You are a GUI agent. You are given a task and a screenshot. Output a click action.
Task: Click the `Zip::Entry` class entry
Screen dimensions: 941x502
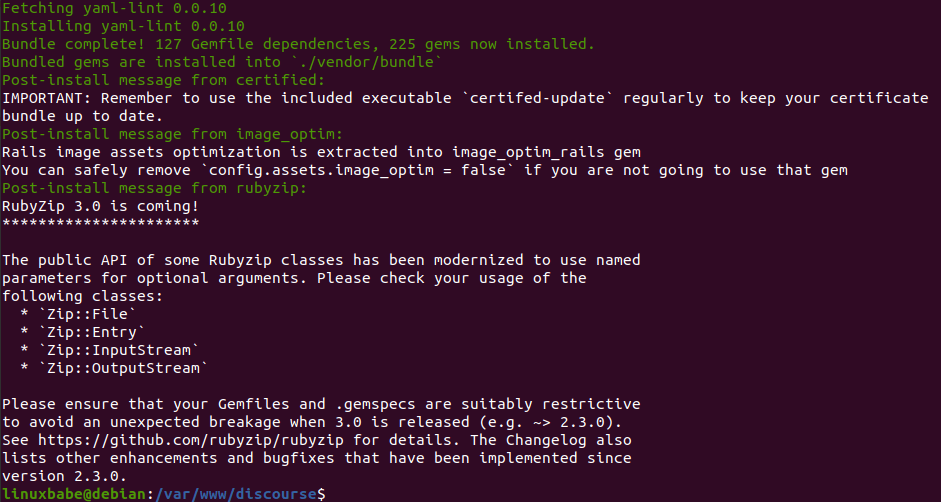pyautogui.click(x=90, y=332)
